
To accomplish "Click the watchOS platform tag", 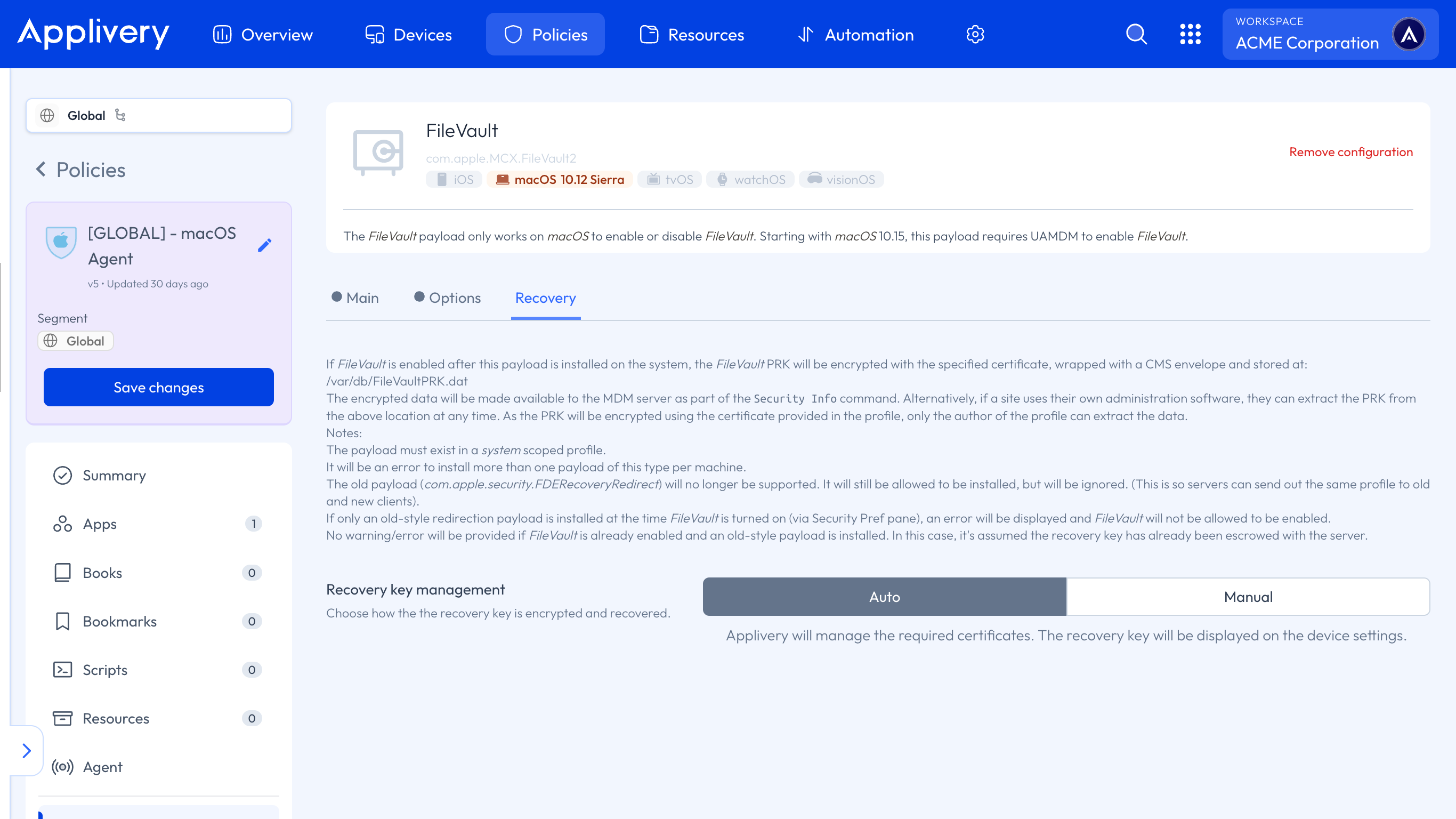I will 750,179.
